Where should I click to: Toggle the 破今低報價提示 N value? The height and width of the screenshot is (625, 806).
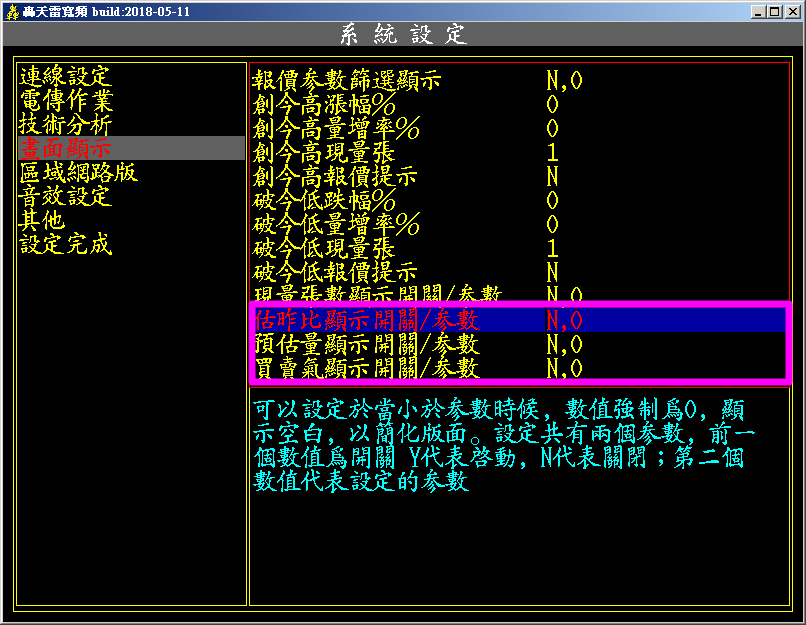(552, 273)
